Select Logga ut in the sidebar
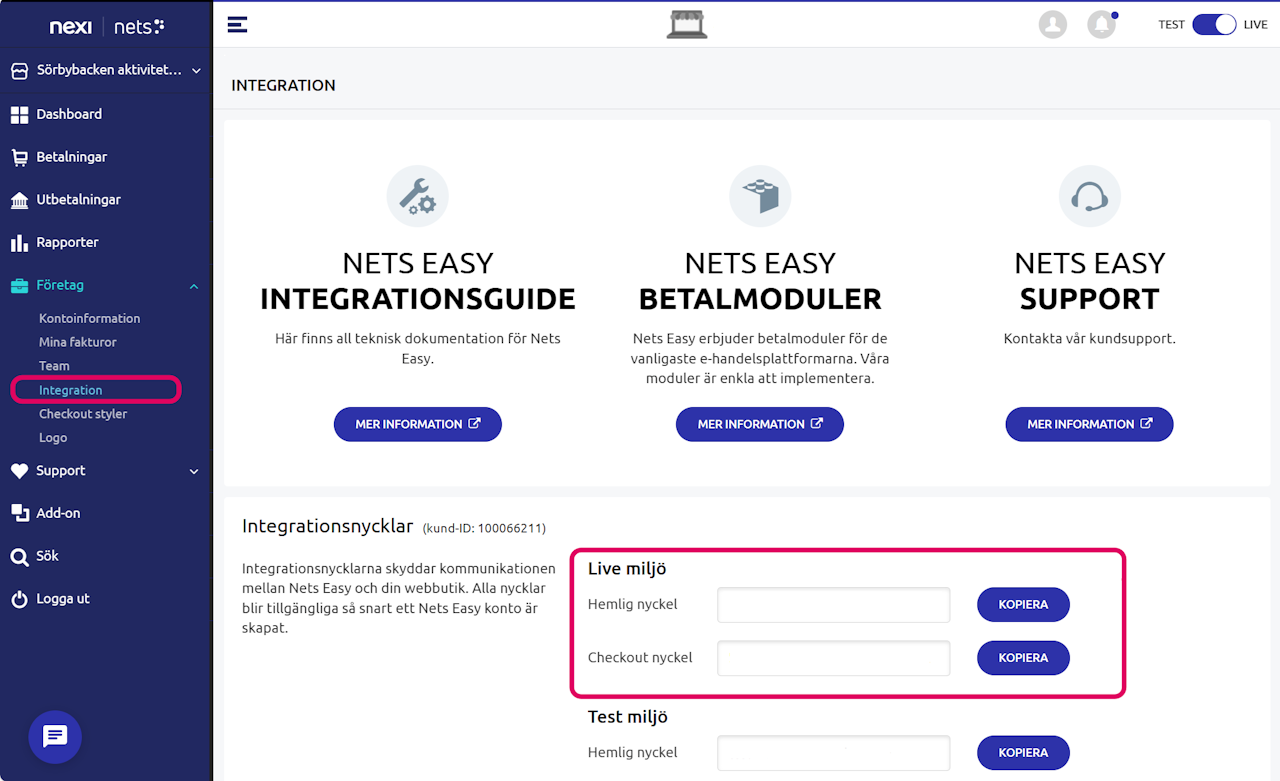This screenshot has width=1280, height=781. pyautogui.click(x=63, y=599)
